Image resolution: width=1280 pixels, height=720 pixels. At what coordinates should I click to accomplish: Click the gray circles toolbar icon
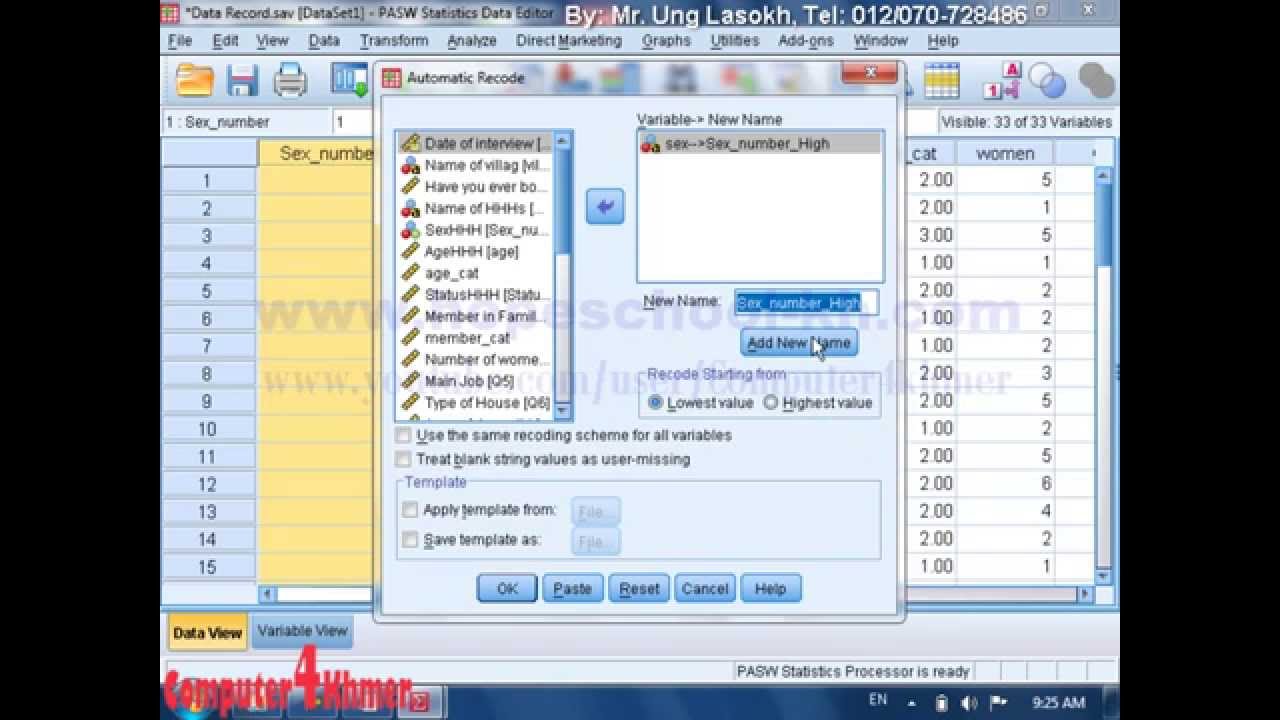[x=1096, y=81]
